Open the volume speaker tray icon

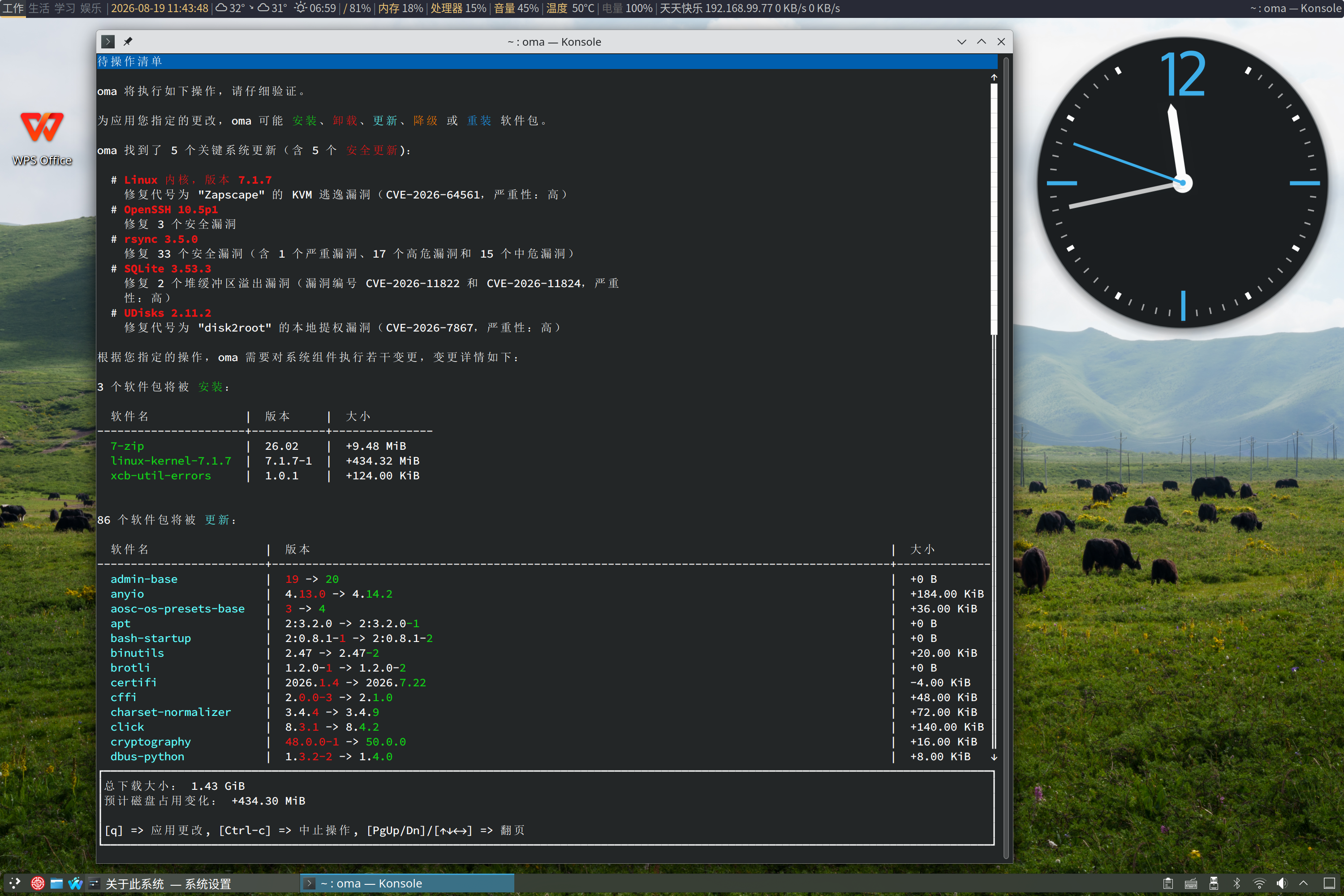tap(1282, 883)
